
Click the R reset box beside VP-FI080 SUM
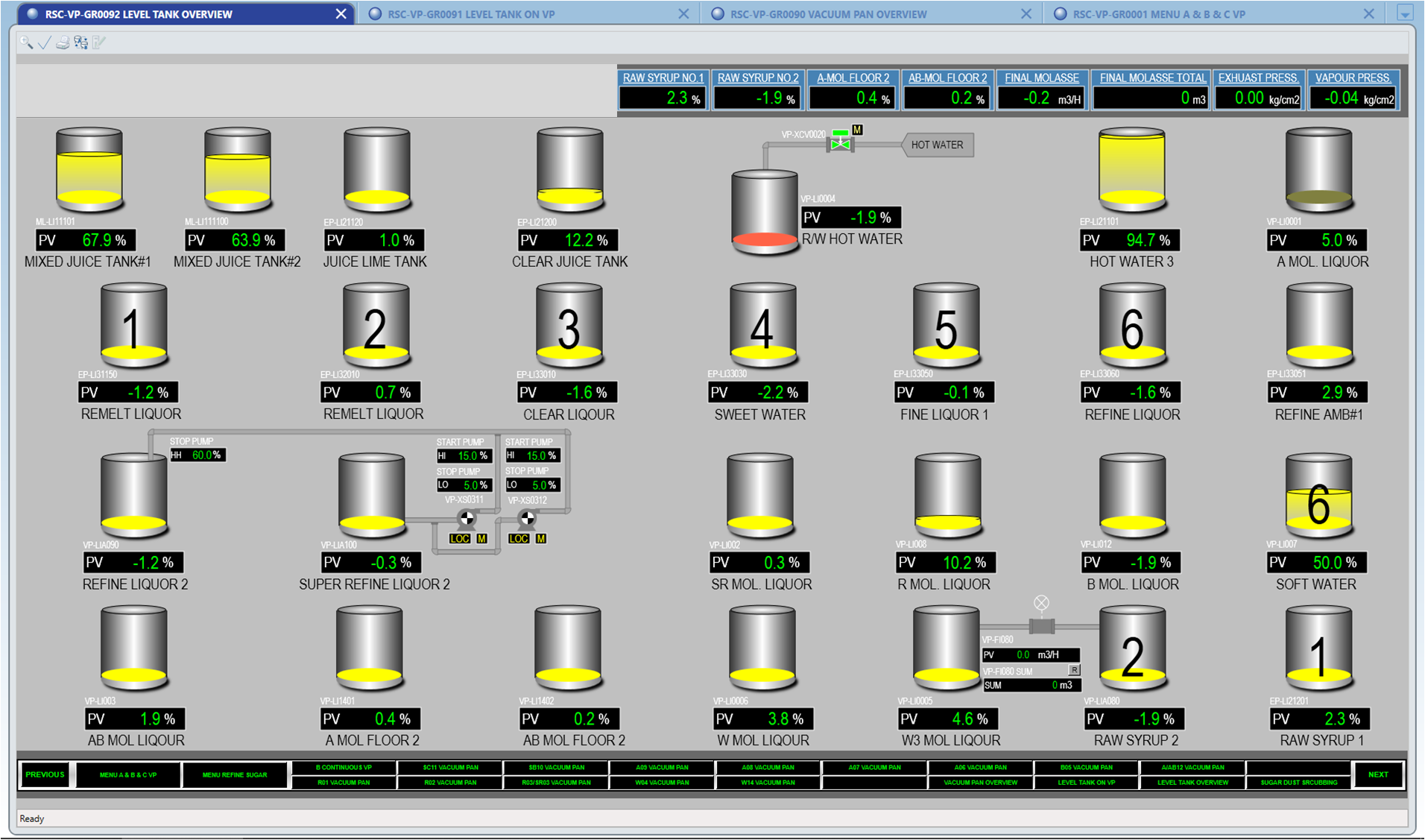[1074, 670]
